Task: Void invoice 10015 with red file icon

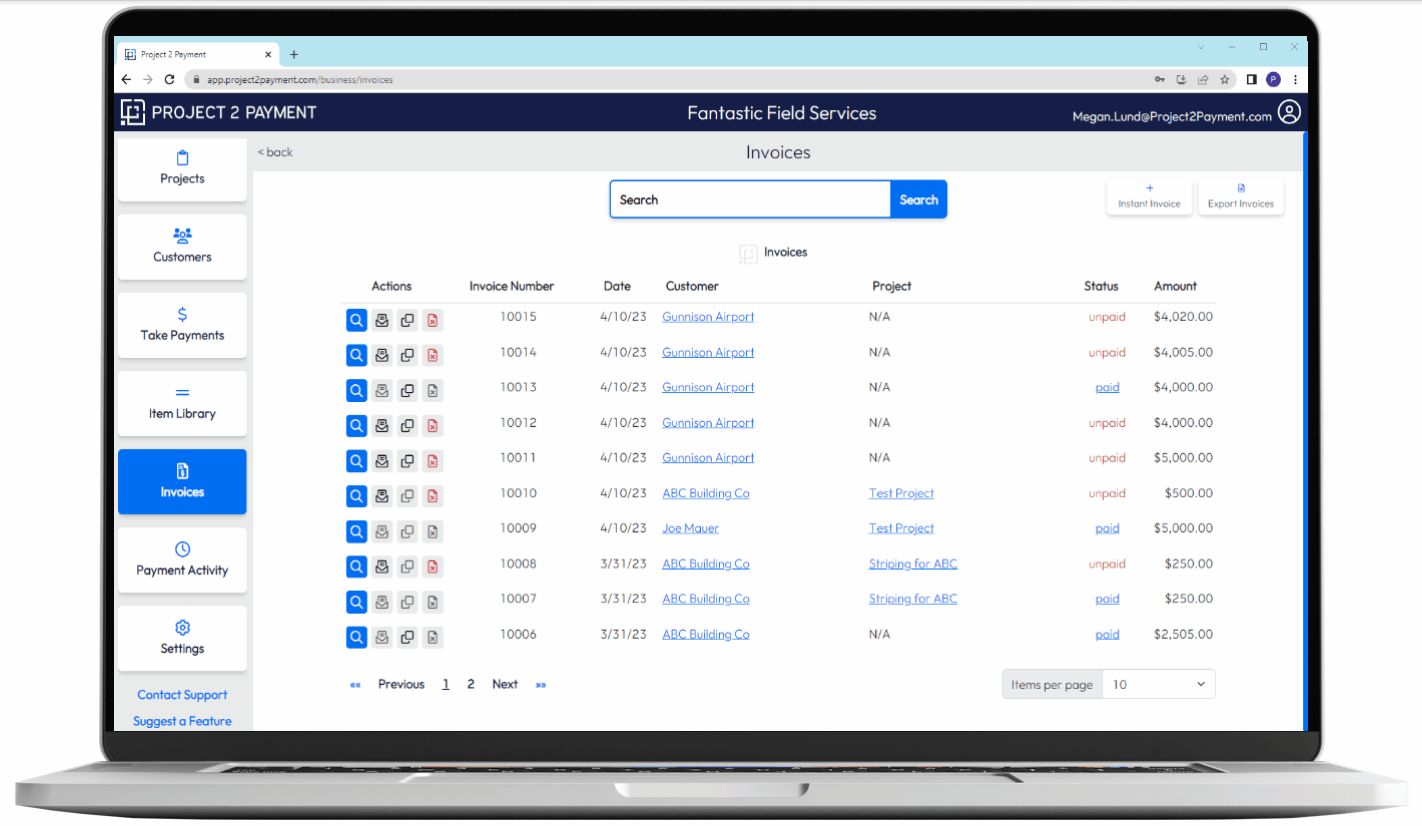Action: 432,320
